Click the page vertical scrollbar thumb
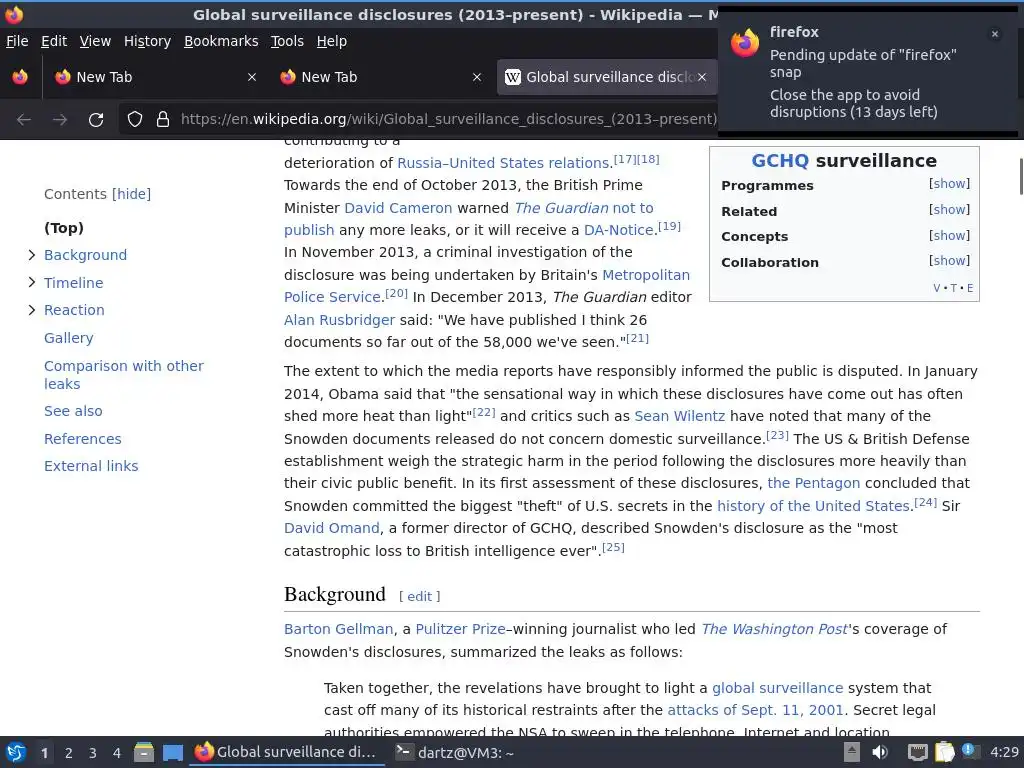Image resolution: width=1024 pixels, height=768 pixels. point(1020,176)
